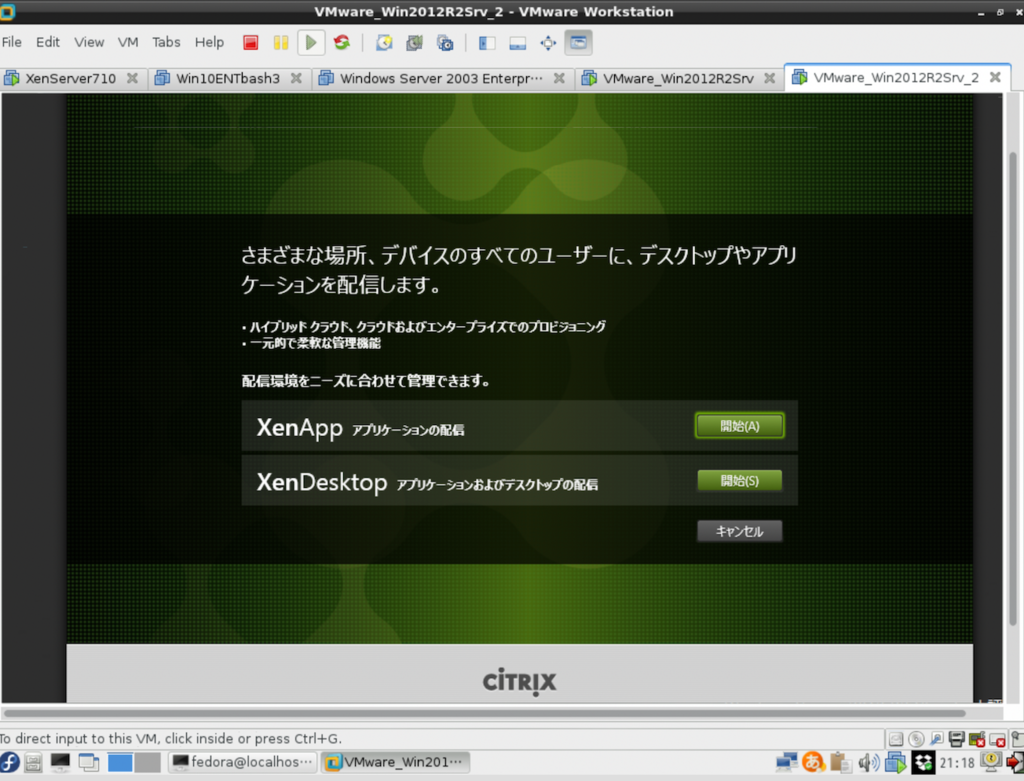Open the View menu
The width and height of the screenshot is (1024, 781).
[x=89, y=42]
